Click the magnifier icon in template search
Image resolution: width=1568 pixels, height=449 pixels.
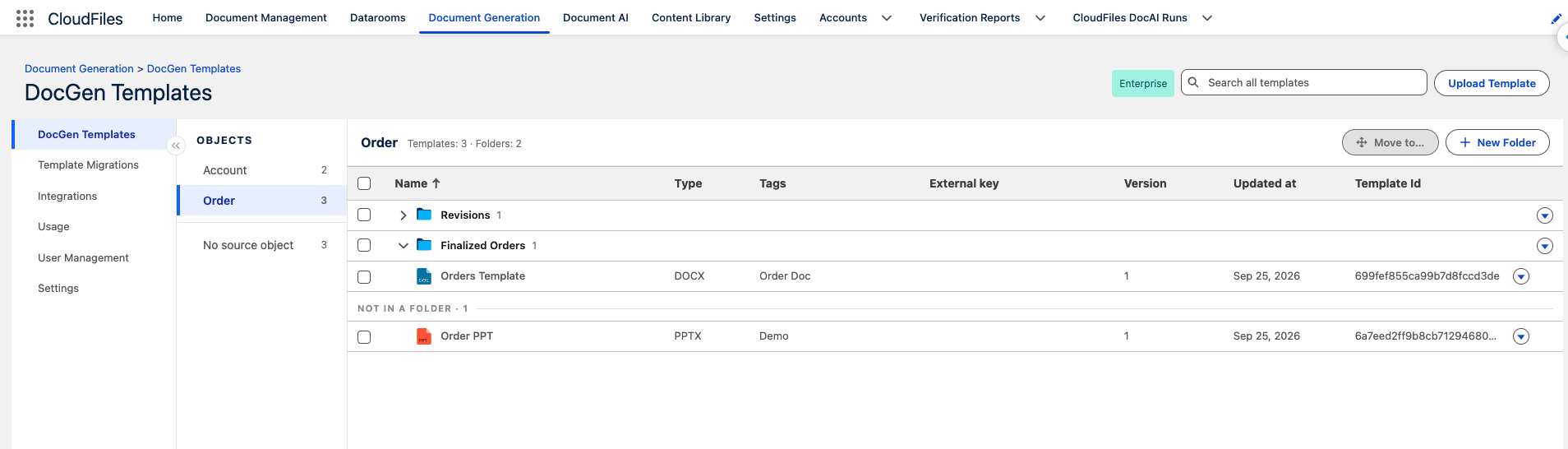click(x=1193, y=82)
